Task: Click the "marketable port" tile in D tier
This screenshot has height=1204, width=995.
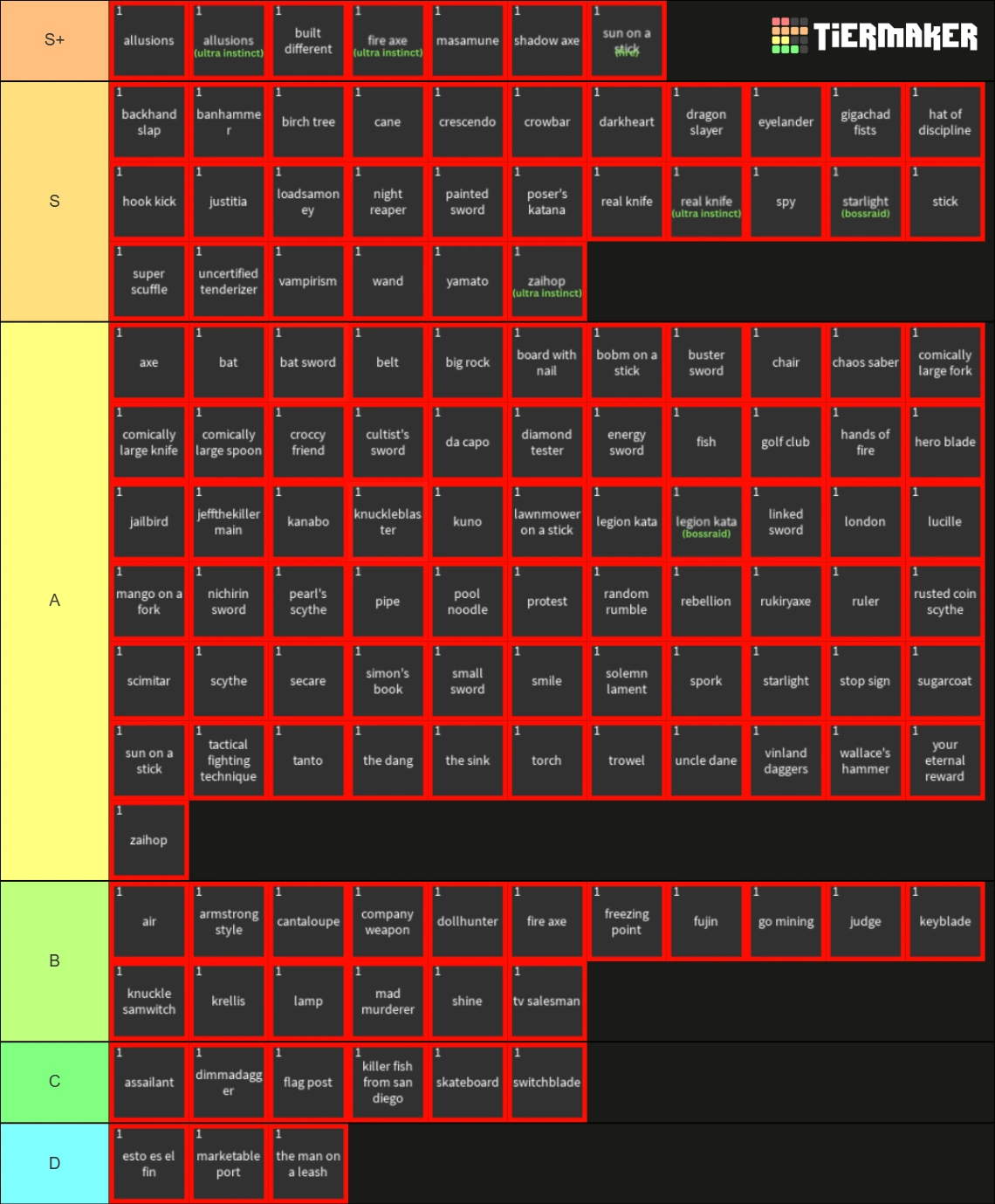Action: tap(228, 1163)
